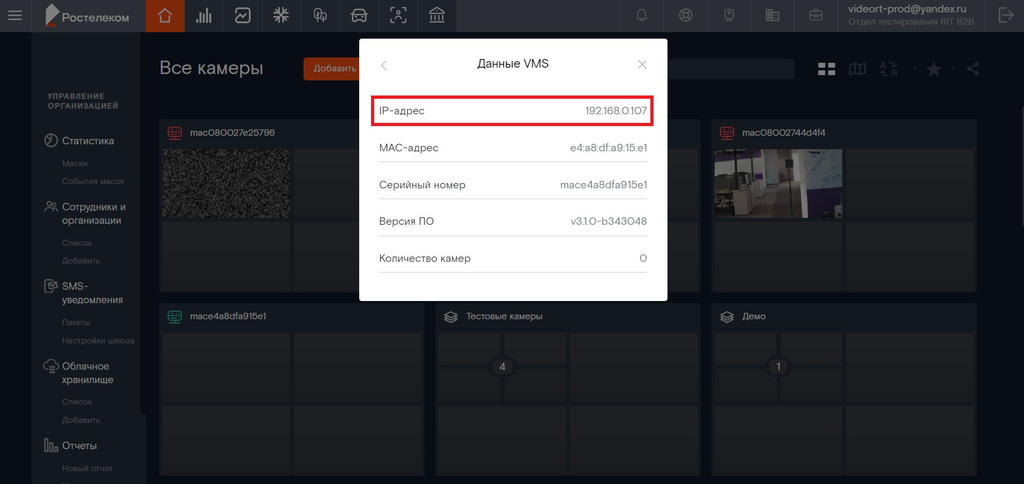Open События масок in sidebar
1024x484 pixels.
tap(93, 181)
